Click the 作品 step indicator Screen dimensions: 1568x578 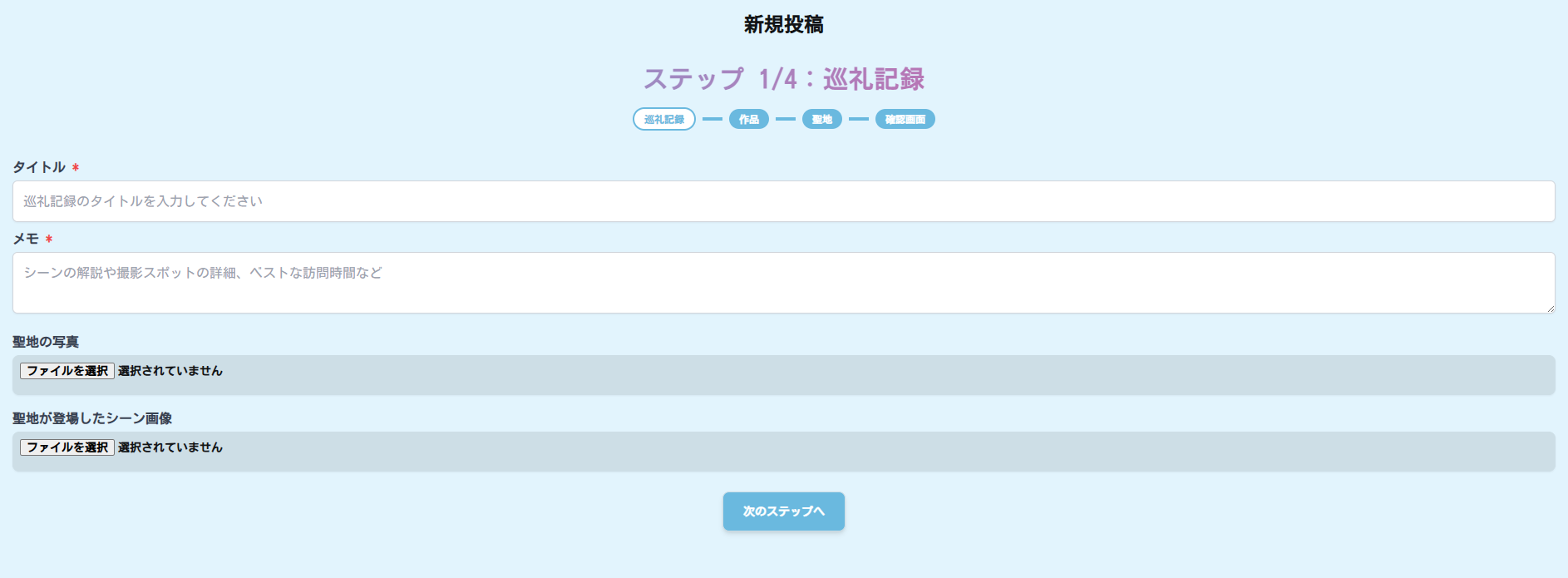pos(747,119)
